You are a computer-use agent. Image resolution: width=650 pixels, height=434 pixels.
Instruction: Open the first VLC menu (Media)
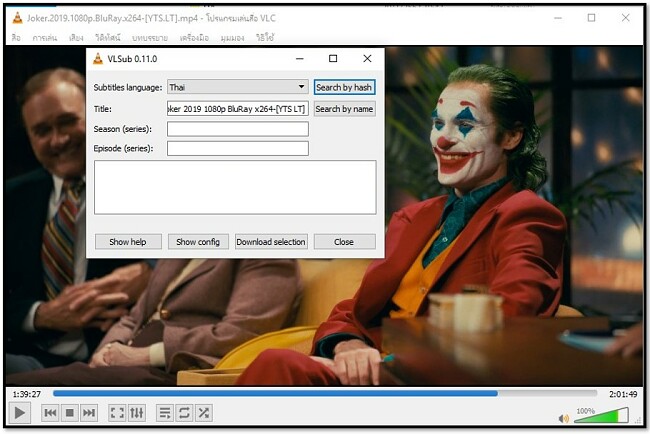click(x=16, y=38)
